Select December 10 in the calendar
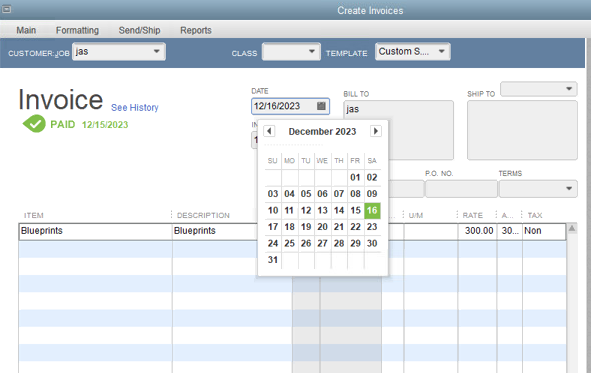 (x=273, y=210)
